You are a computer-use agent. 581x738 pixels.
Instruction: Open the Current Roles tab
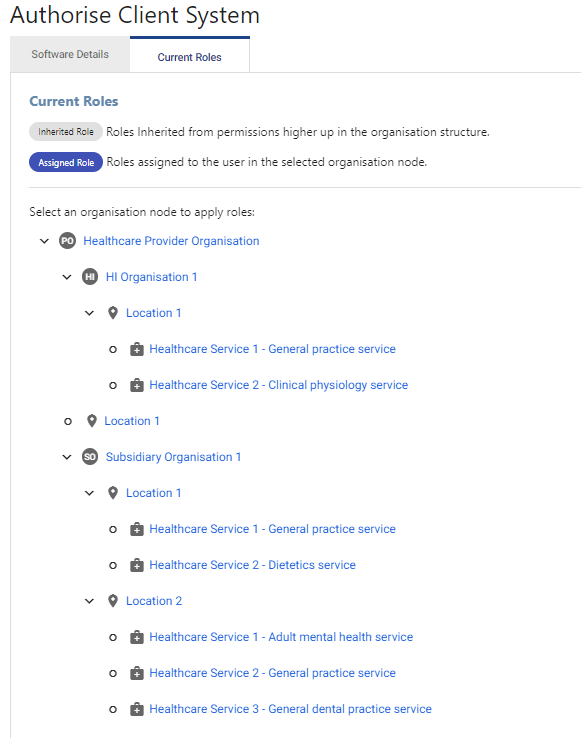click(190, 56)
